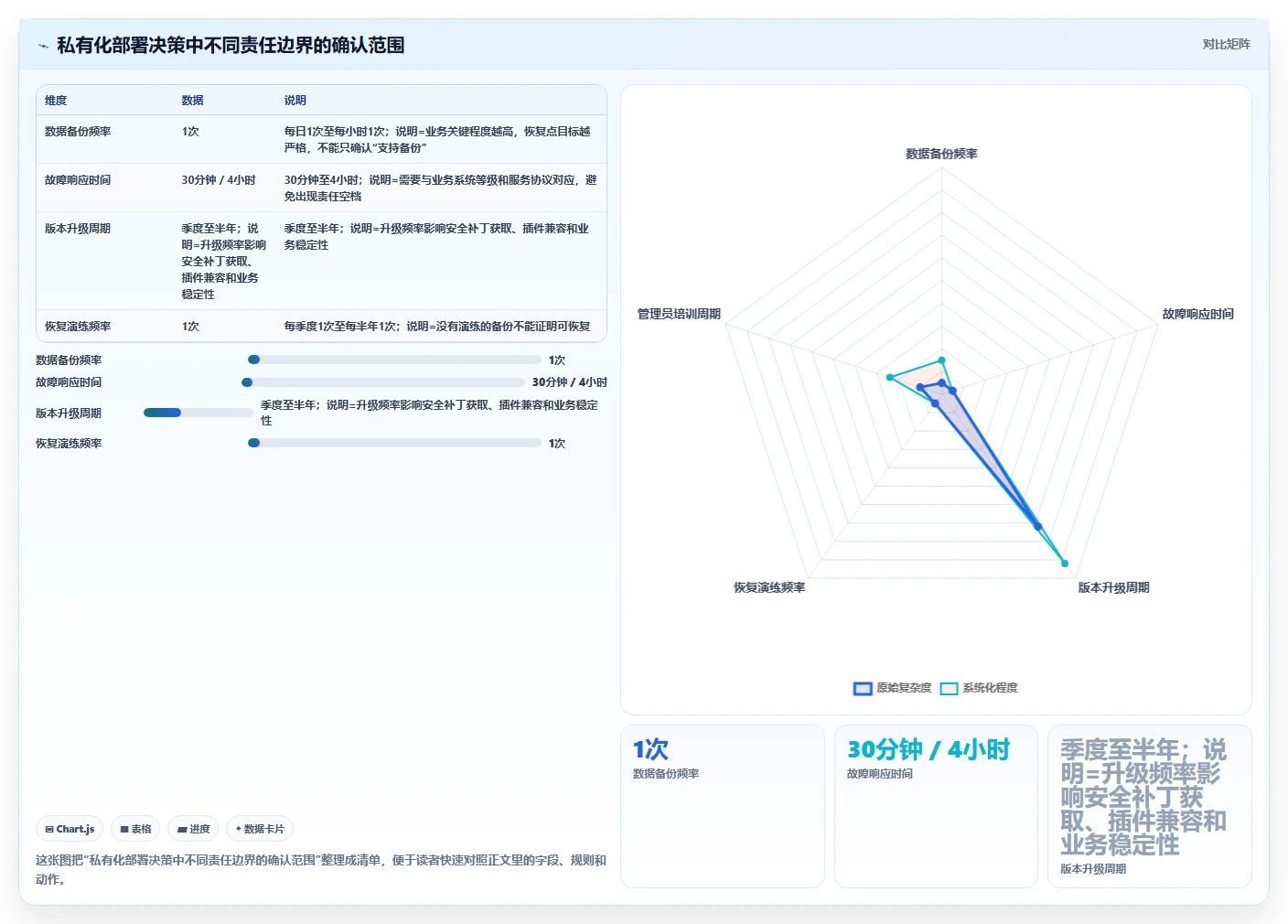Click the radar axis label 版本升级周期
This screenshot has height=924, width=1288.
click(1113, 587)
